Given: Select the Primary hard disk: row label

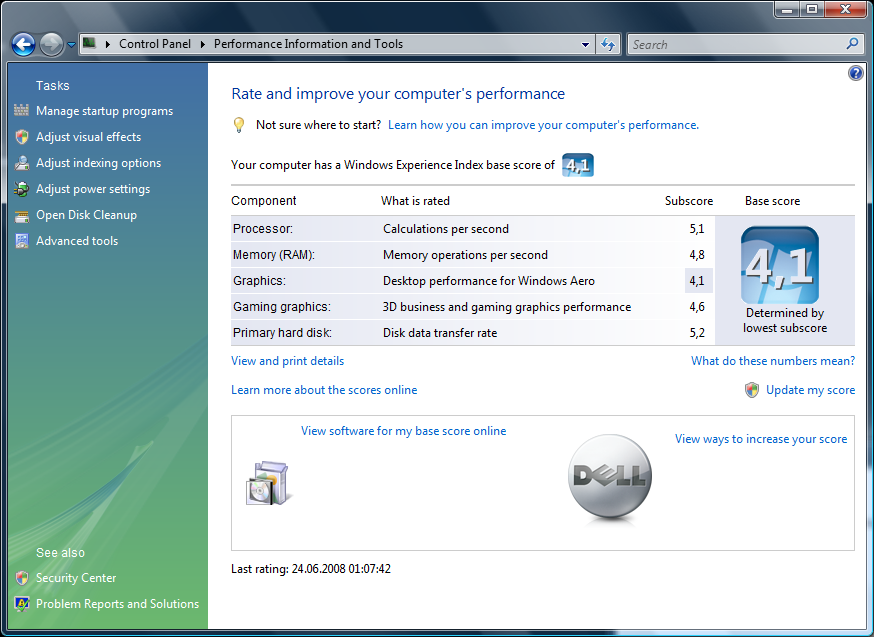Looking at the screenshot, I should pos(282,333).
